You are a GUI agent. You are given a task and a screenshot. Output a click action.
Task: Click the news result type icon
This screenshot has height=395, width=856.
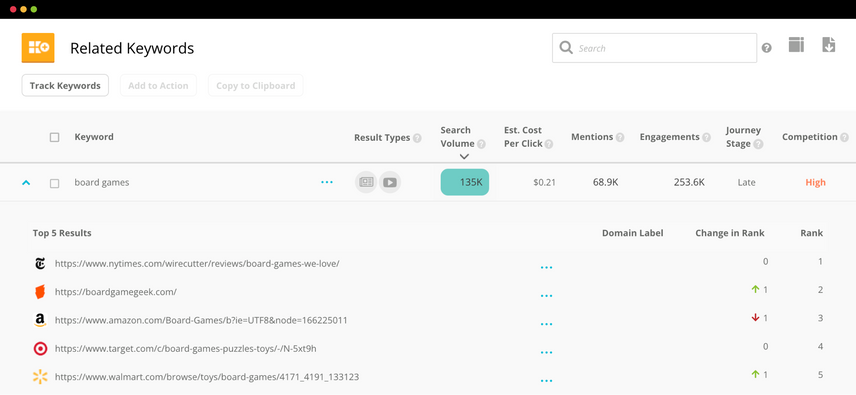pyautogui.click(x=366, y=182)
